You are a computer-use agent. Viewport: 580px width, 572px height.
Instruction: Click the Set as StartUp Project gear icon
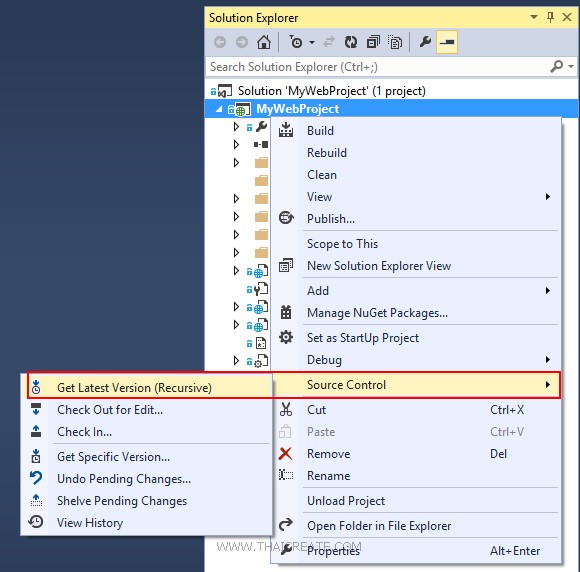[286, 337]
